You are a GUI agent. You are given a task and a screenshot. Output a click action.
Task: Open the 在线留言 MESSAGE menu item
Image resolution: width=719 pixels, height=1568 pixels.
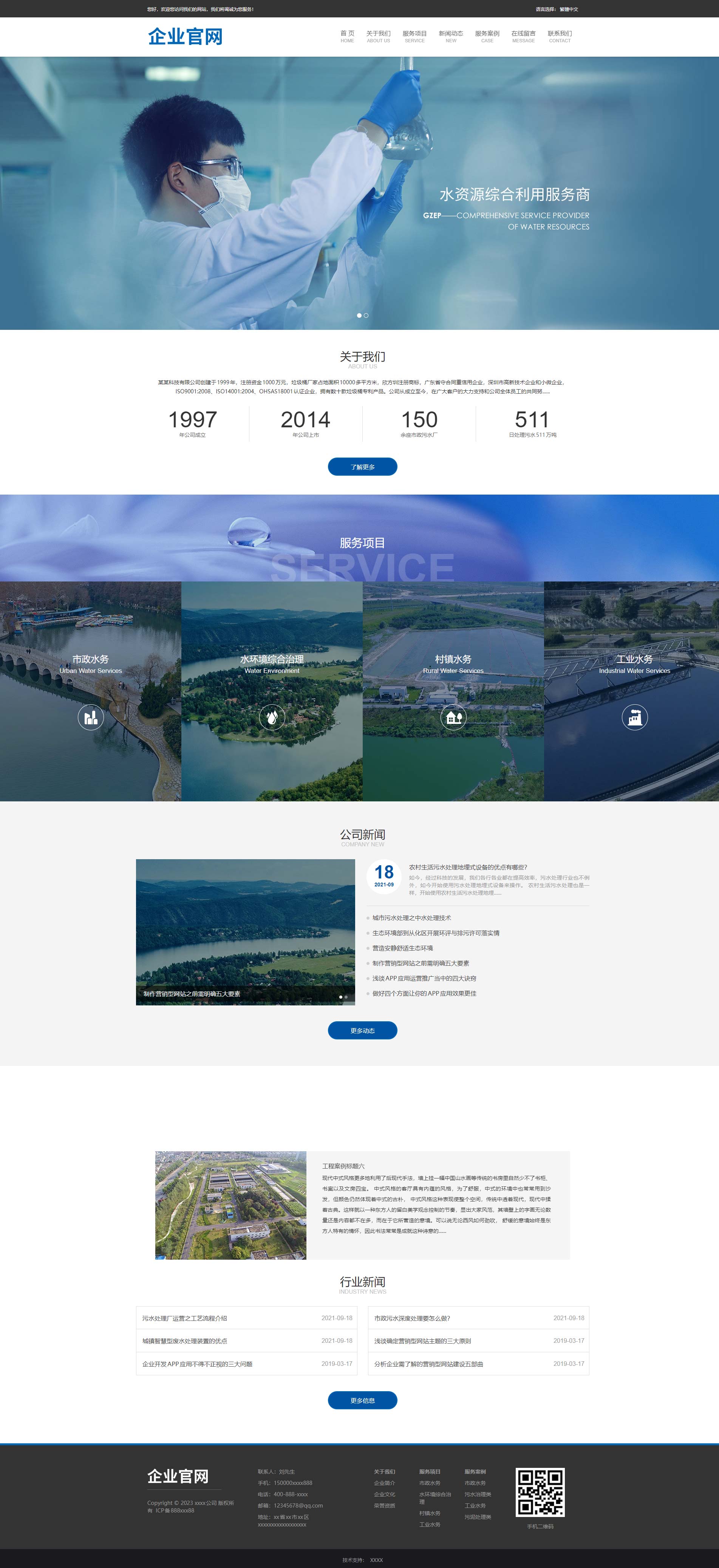(524, 37)
